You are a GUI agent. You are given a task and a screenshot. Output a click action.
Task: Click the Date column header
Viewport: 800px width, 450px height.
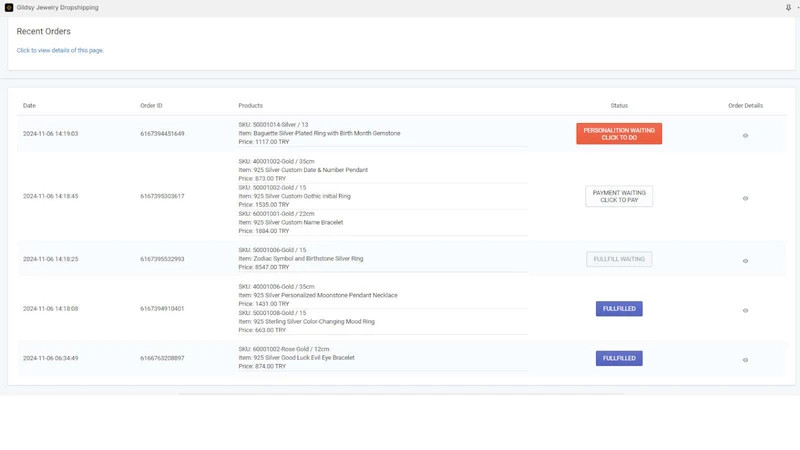tap(29, 106)
